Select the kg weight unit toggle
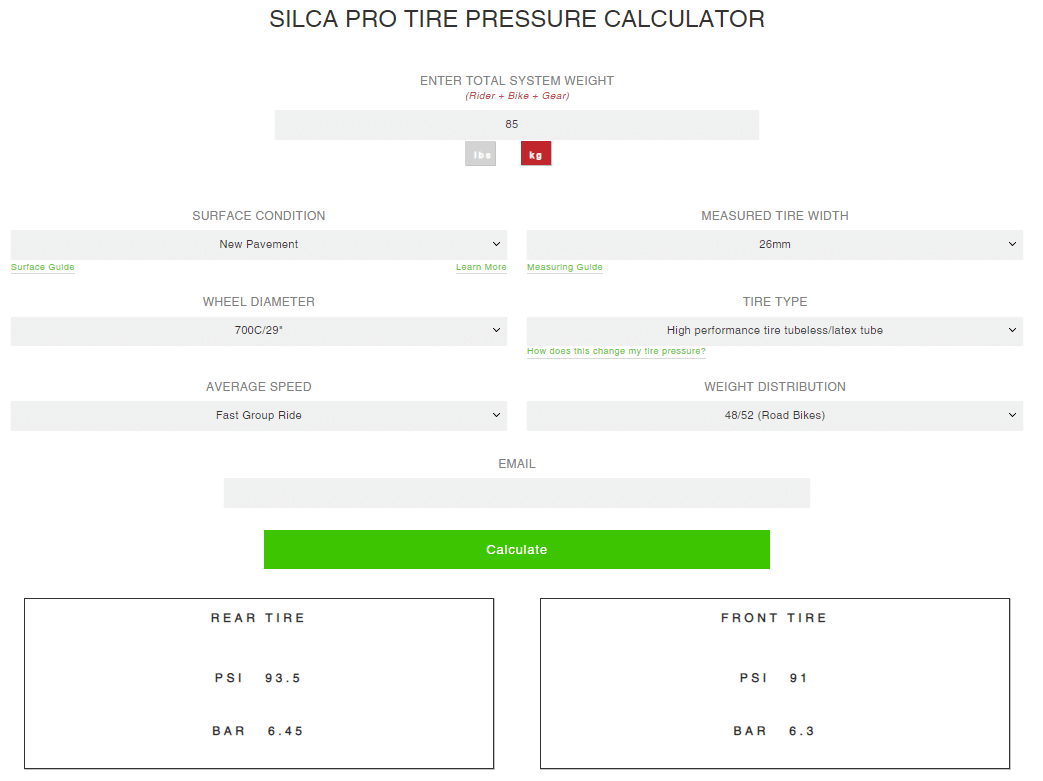The height and width of the screenshot is (781, 1043). (x=535, y=154)
